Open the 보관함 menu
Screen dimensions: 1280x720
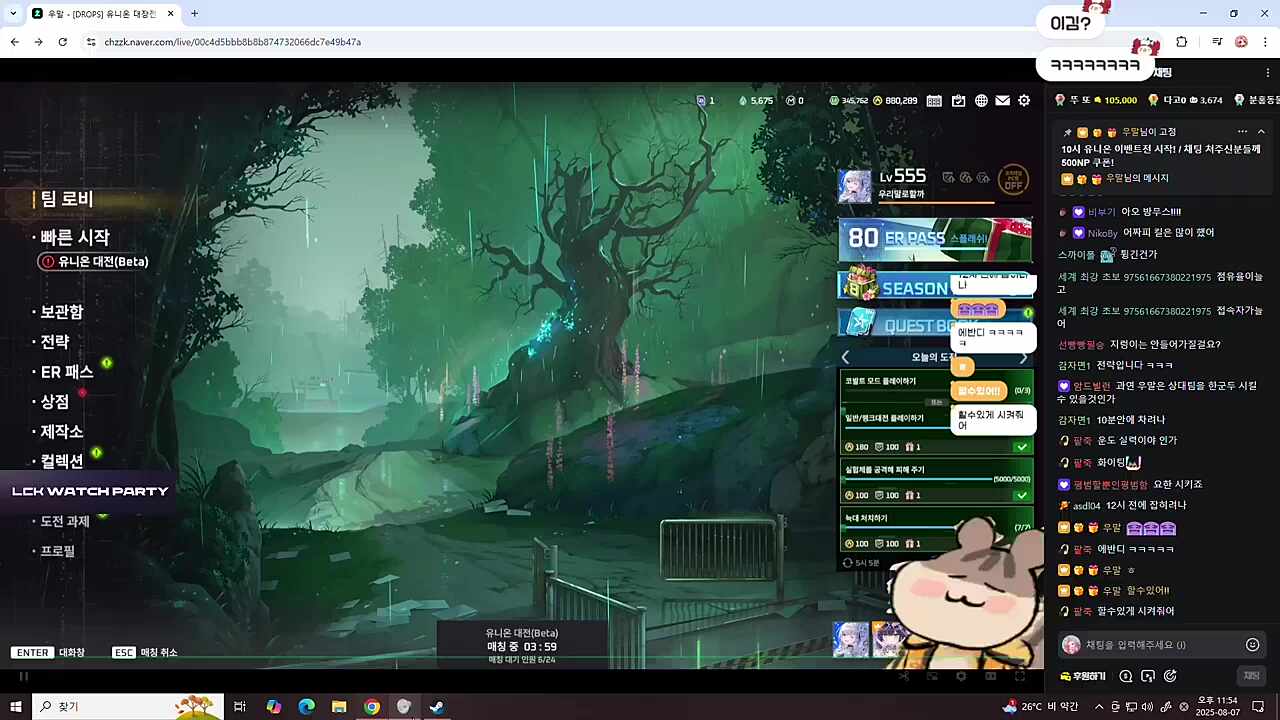coord(62,312)
